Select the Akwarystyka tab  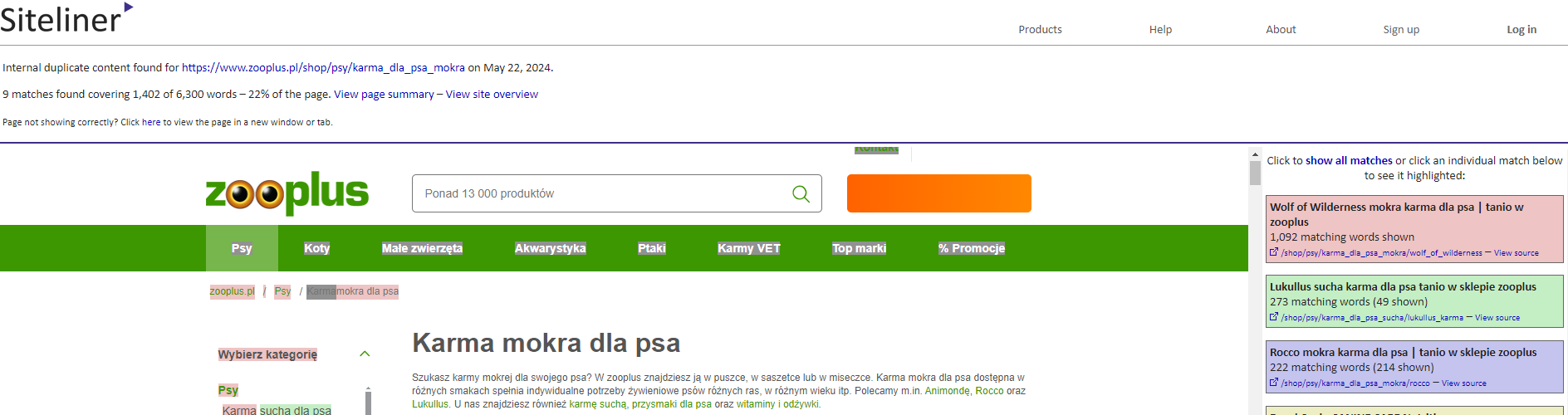[550, 248]
